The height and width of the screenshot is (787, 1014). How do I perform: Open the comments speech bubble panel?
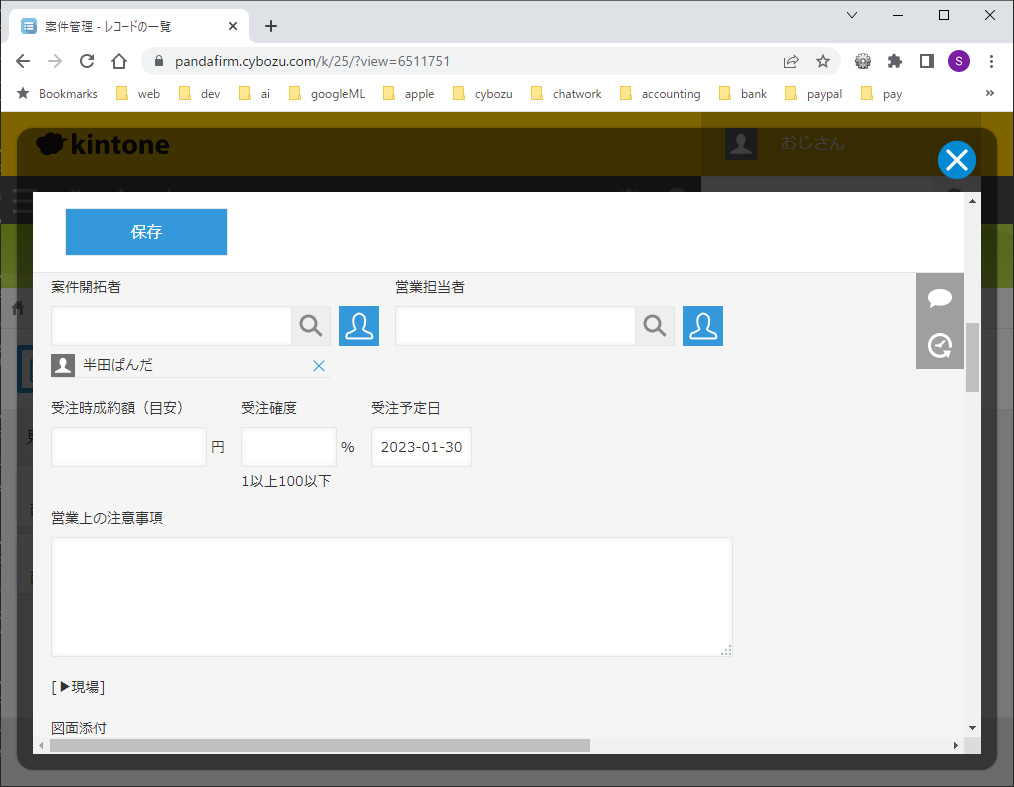point(940,298)
